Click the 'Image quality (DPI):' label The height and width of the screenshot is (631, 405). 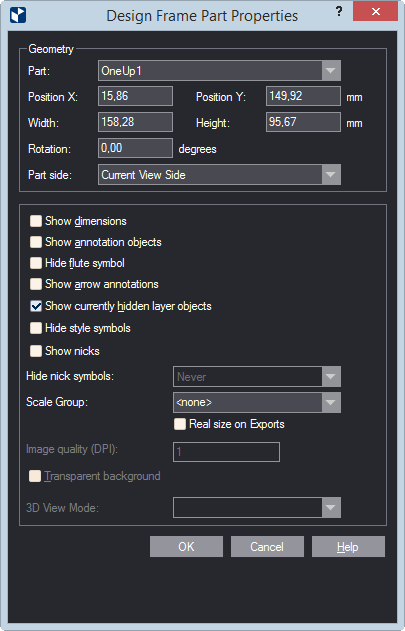(72, 449)
